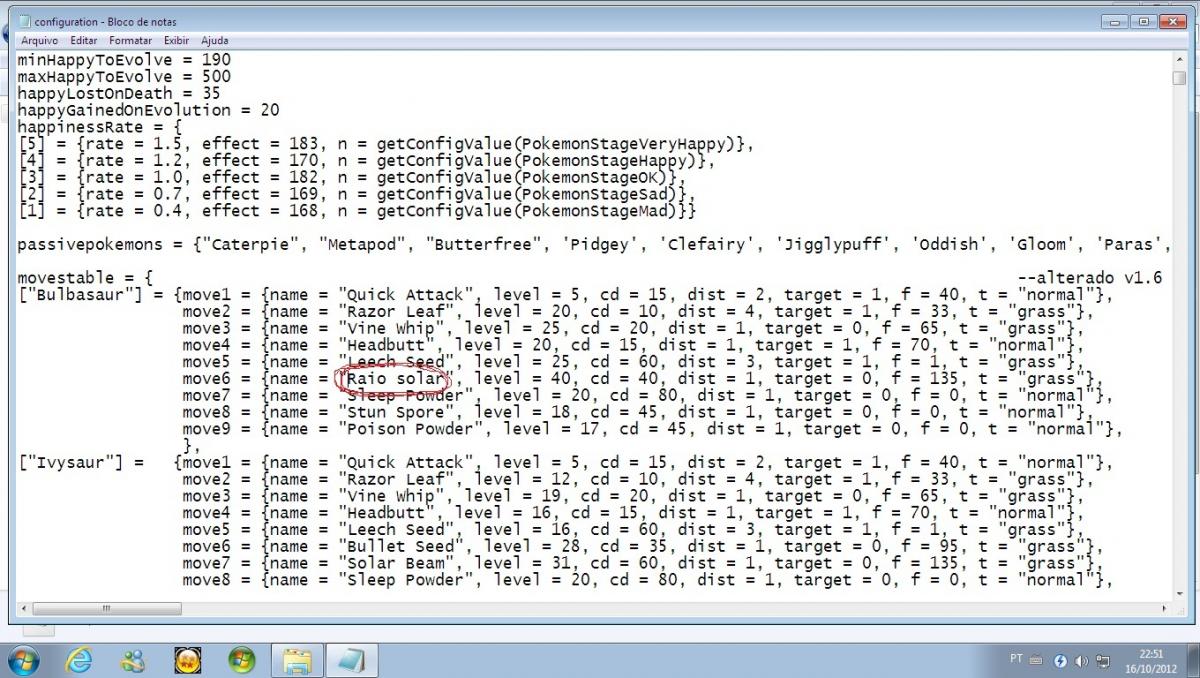Open the Arquivo menu
1200x678 pixels.
pyautogui.click(x=40, y=41)
